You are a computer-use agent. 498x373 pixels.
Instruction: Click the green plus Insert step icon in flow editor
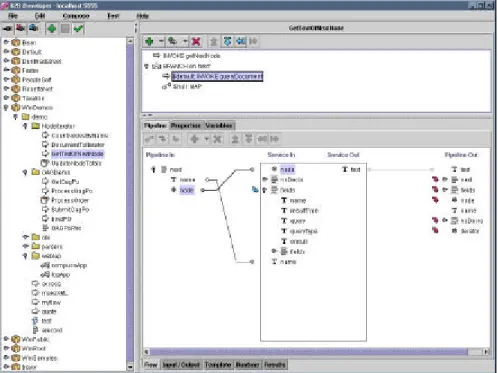(149, 41)
